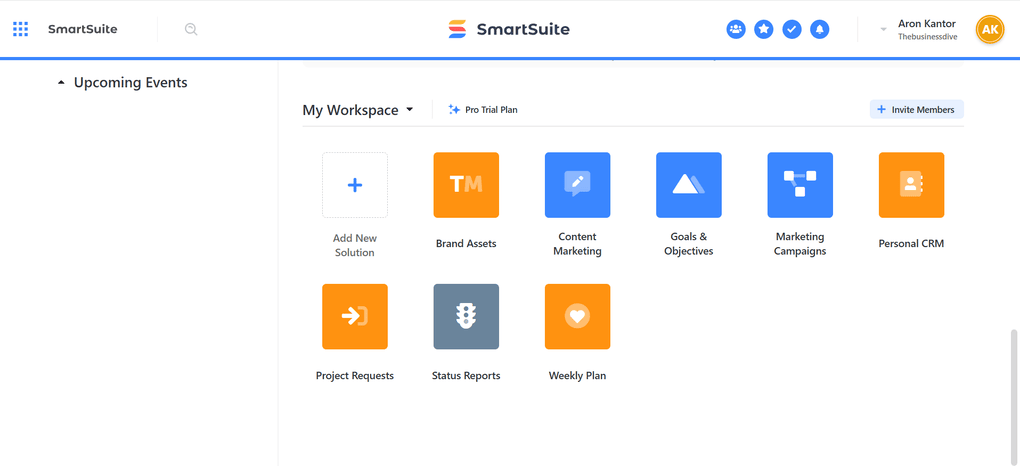Open the Goals & Objectives solution tile
The width and height of the screenshot is (1020, 466).
pyautogui.click(x=689, y=185)
